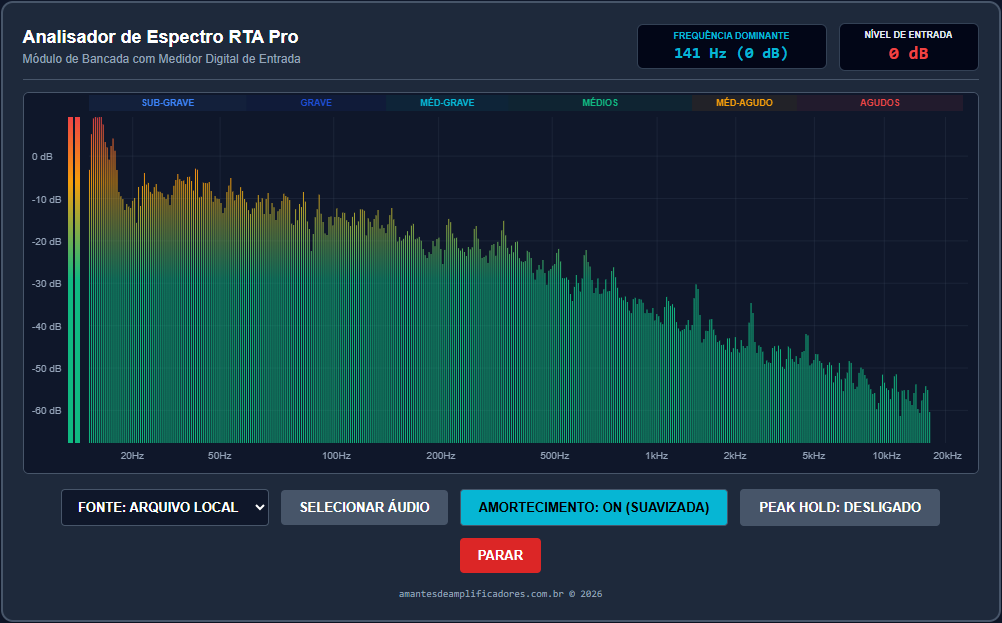Click the -10 dB axis label

(x=46, y=200)
